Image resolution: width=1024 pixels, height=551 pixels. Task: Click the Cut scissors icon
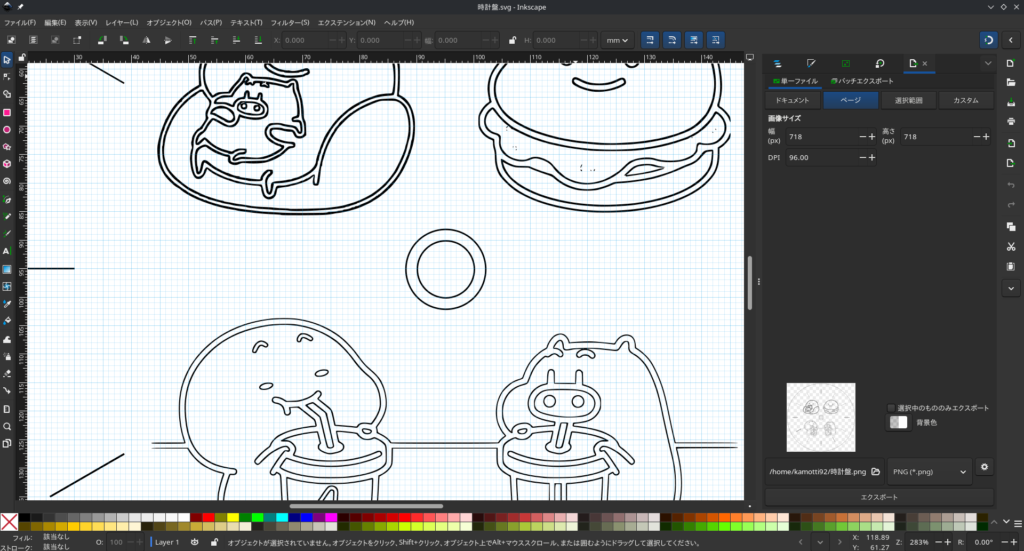(x=1011, y=246)
